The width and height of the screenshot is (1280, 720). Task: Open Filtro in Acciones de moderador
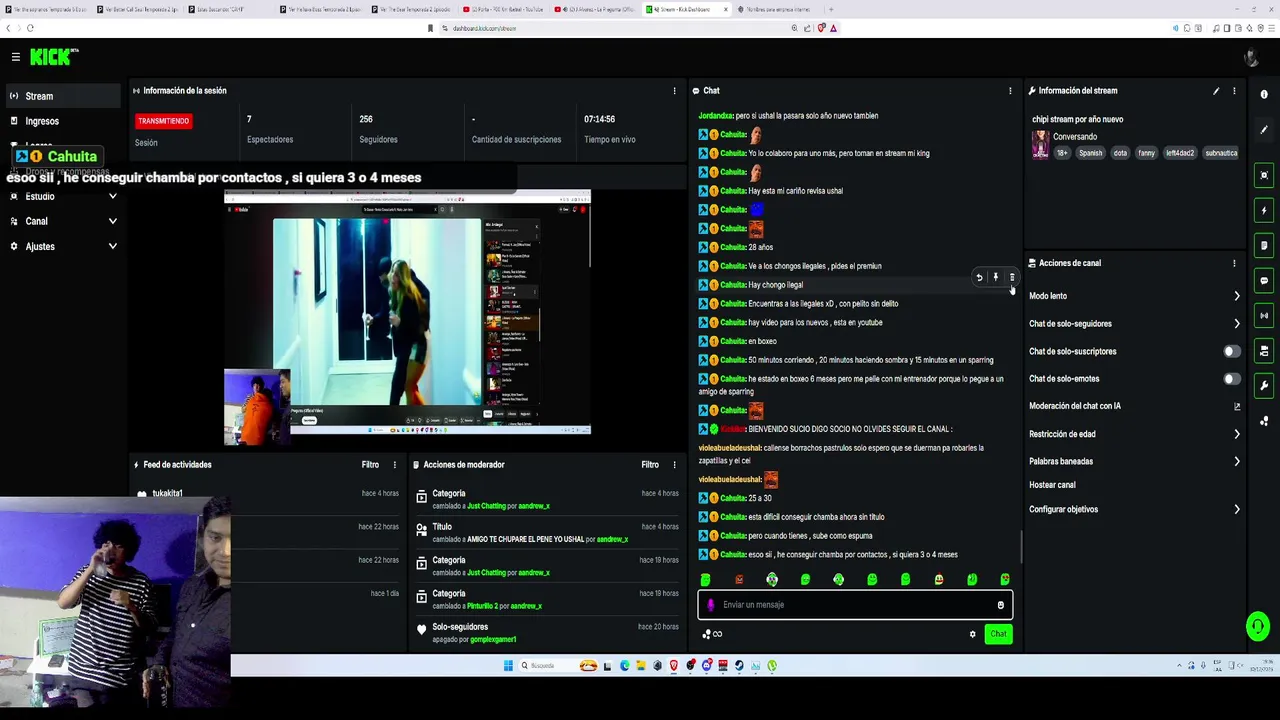point(650,465)
